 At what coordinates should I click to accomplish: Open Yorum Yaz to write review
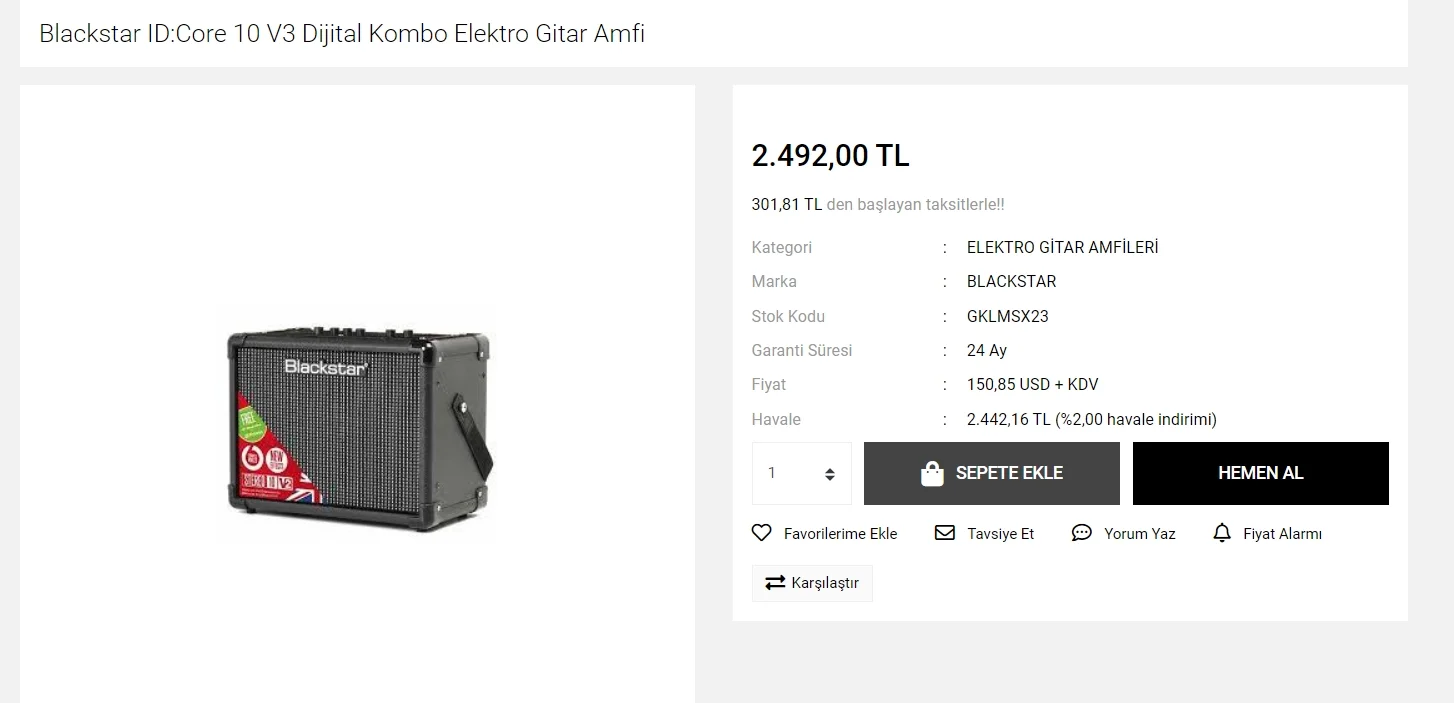(x=1140, y=534)
